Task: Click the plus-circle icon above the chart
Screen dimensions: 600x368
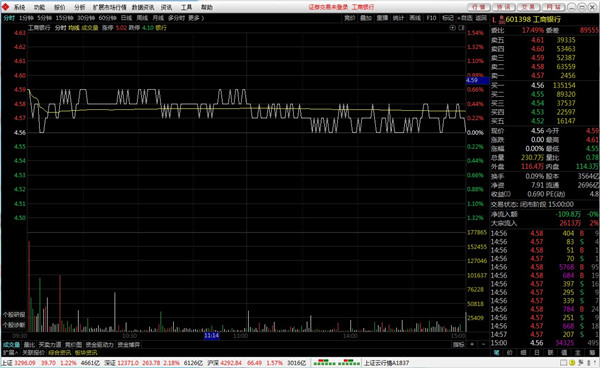Action: click(x=452, y=28)
